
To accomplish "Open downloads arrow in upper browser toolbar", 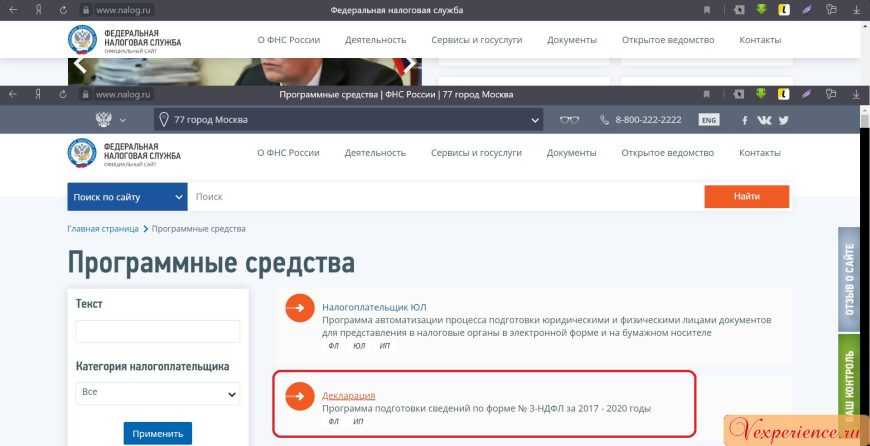I will (856, 10).
